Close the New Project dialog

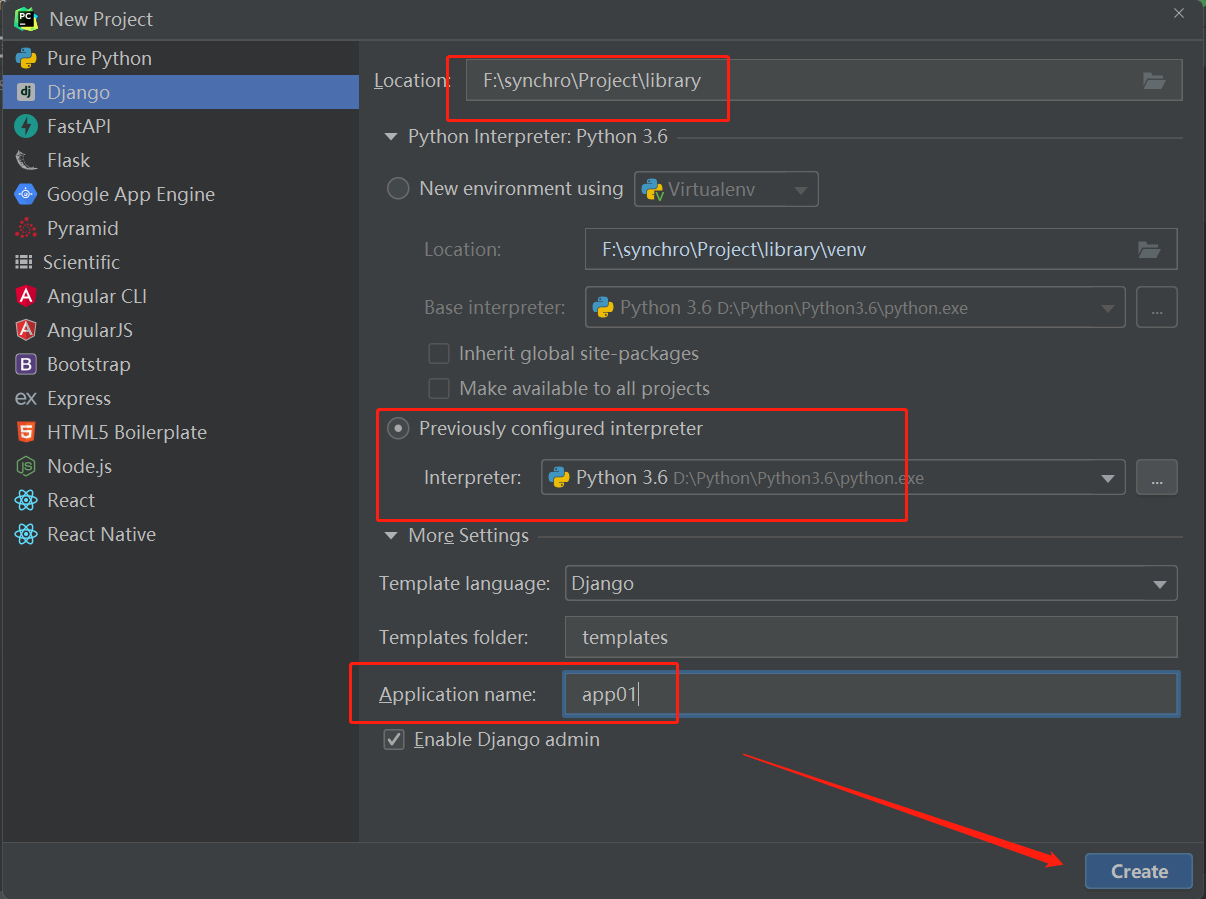[1180, 11]
